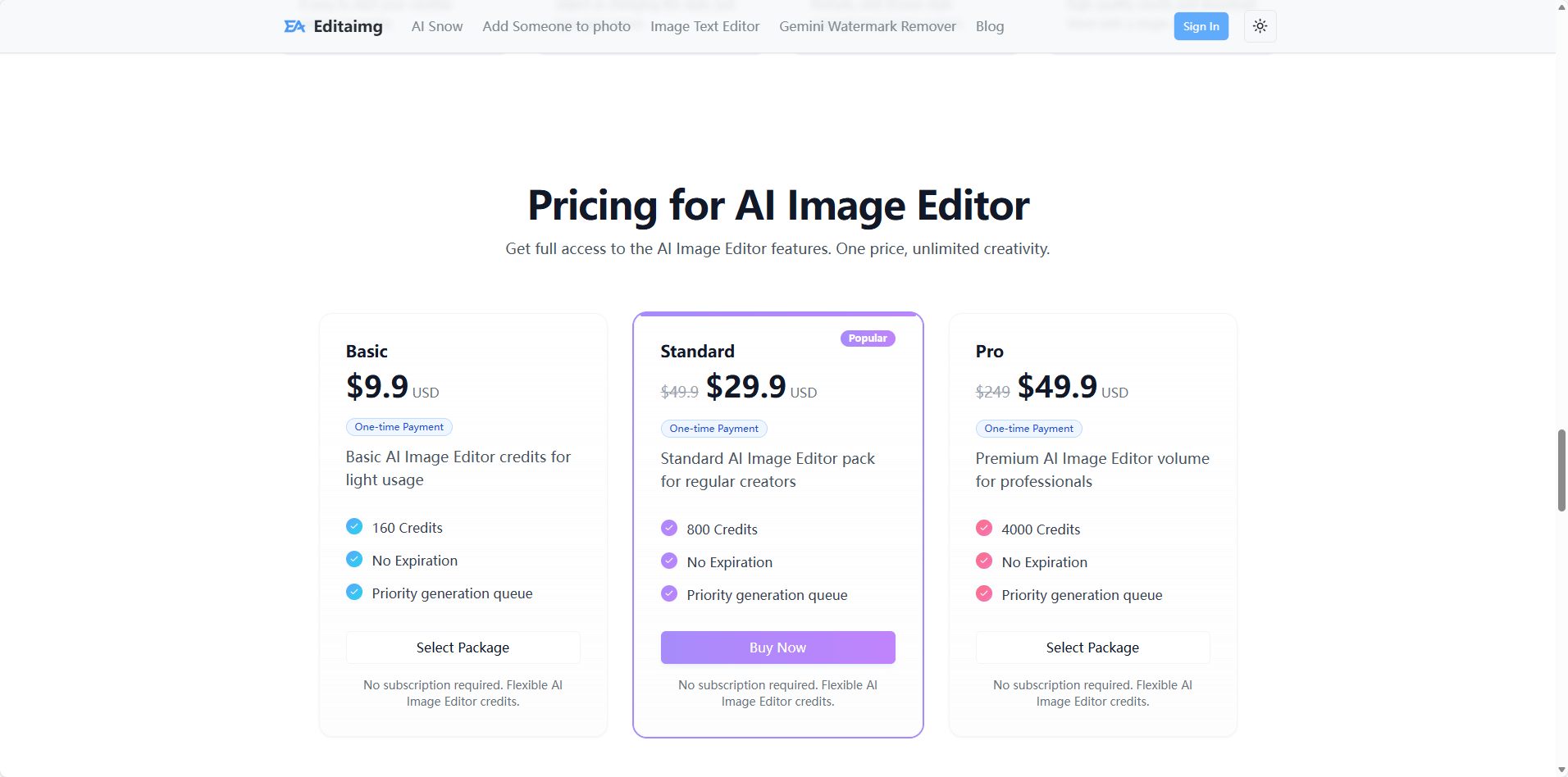The height and width of the screenshot is (777, 1568).
Task: Click the blue checkmark beside 160 Credits
Action: point(354,526)
